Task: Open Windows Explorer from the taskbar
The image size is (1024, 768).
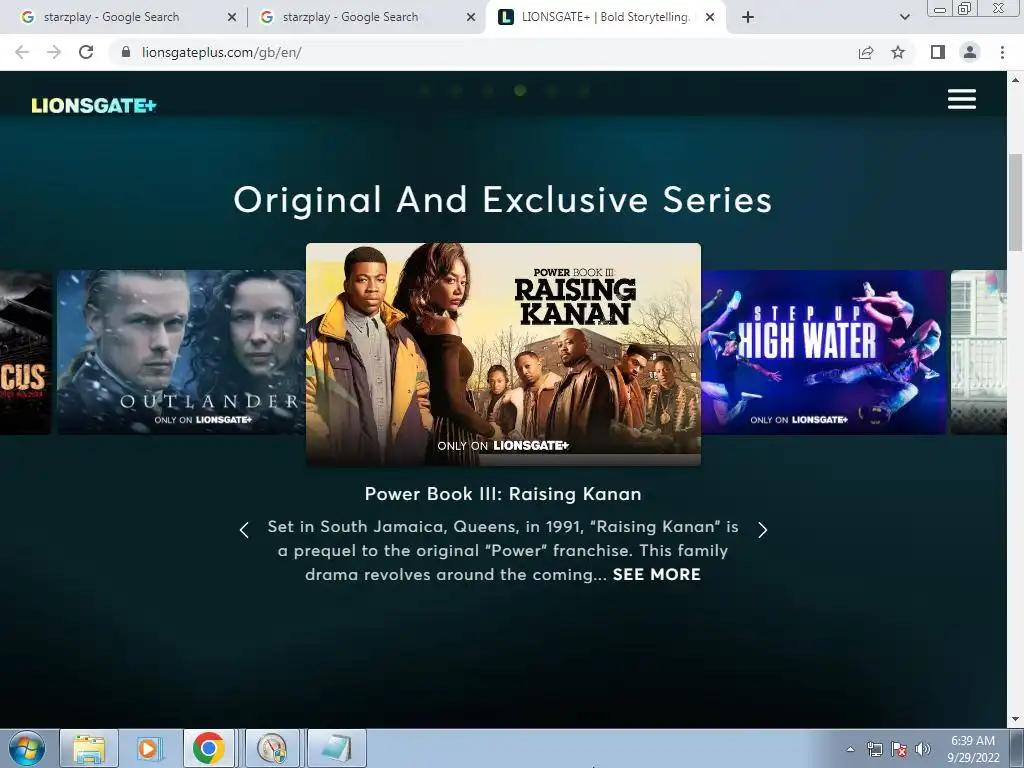Action: (x=89, y=748)
